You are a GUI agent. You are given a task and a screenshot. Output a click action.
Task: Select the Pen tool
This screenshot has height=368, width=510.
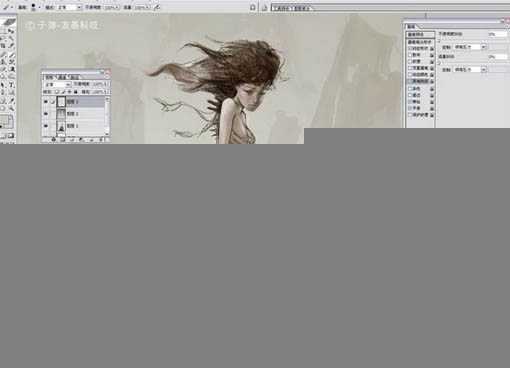click(4, 92)
